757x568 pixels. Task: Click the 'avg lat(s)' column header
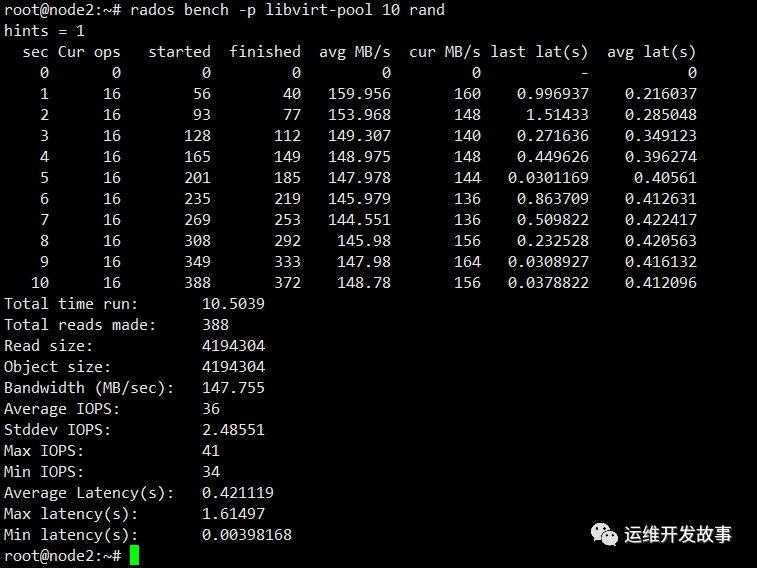pyautogui.click(x=652, y=52)
